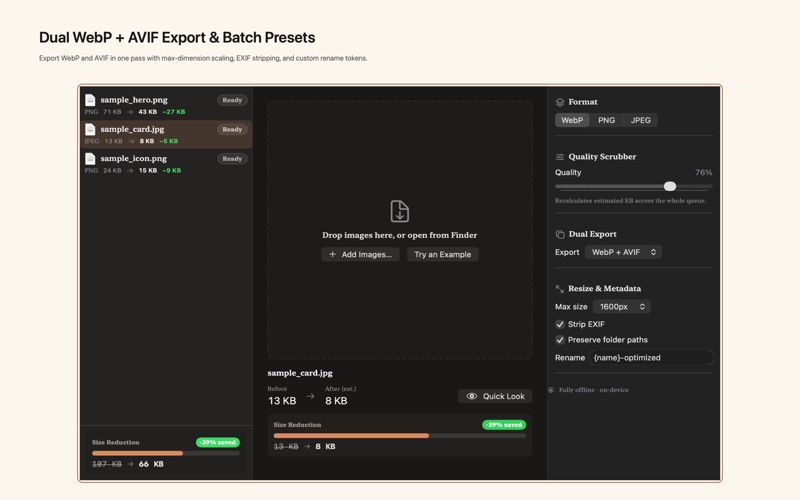Open the Export WebP + AVIF dropdown
The image size is (800, 500).
click(x=623, y=252)
